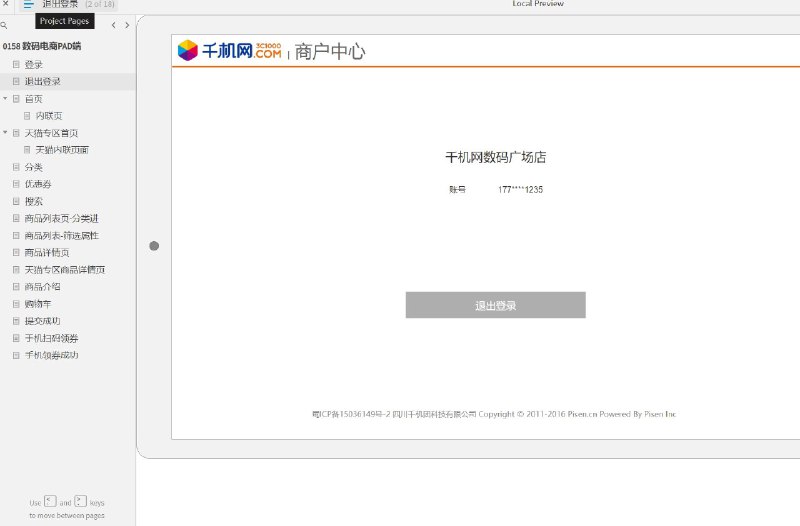Click the Local Preview title
This screenshot has width=800, height=526.
pos(538,4)
